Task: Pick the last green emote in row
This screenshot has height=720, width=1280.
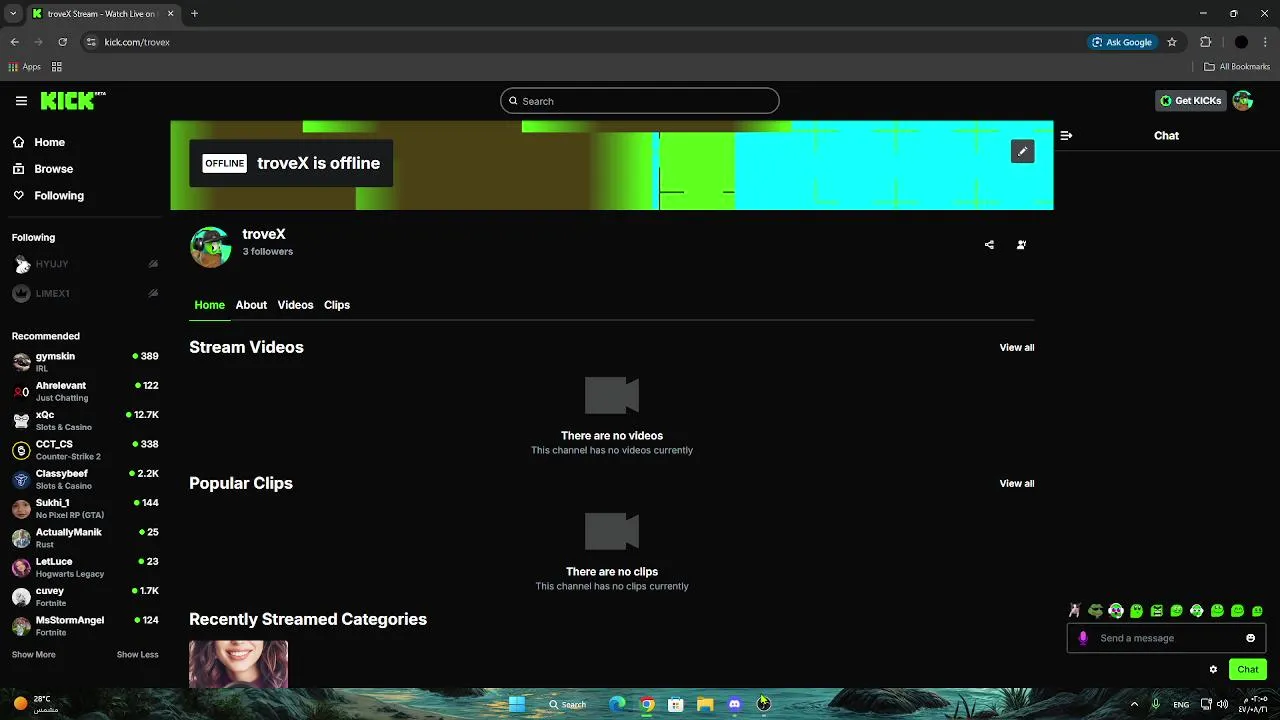Action: click(1257, 611)
